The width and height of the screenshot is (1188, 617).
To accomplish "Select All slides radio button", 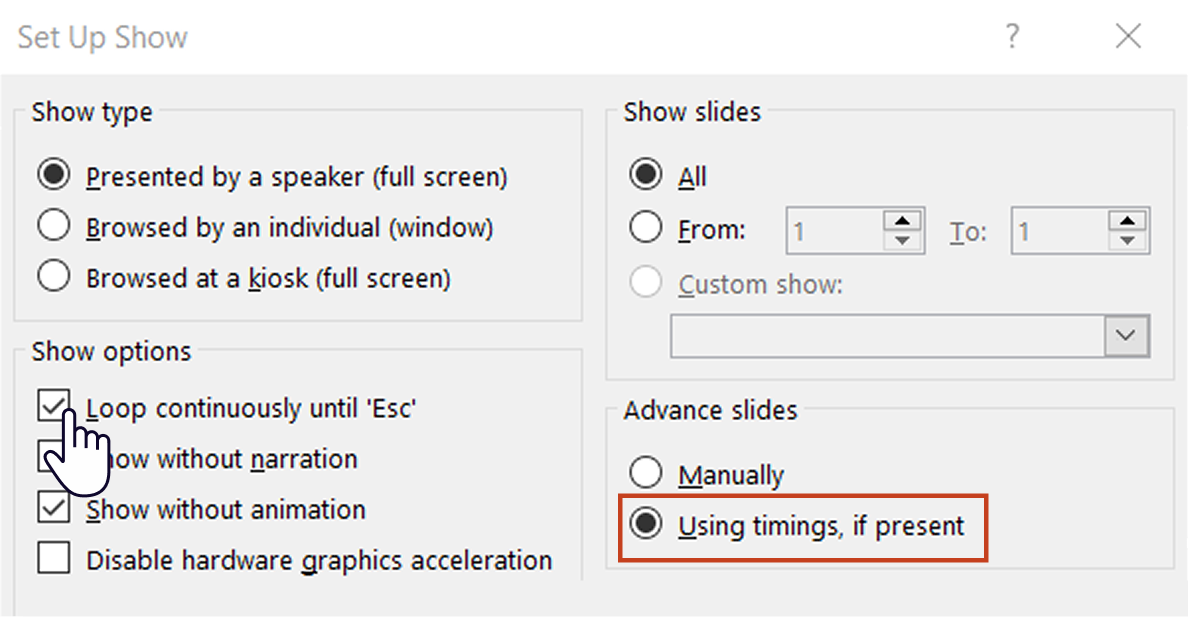I will (646, 174).
